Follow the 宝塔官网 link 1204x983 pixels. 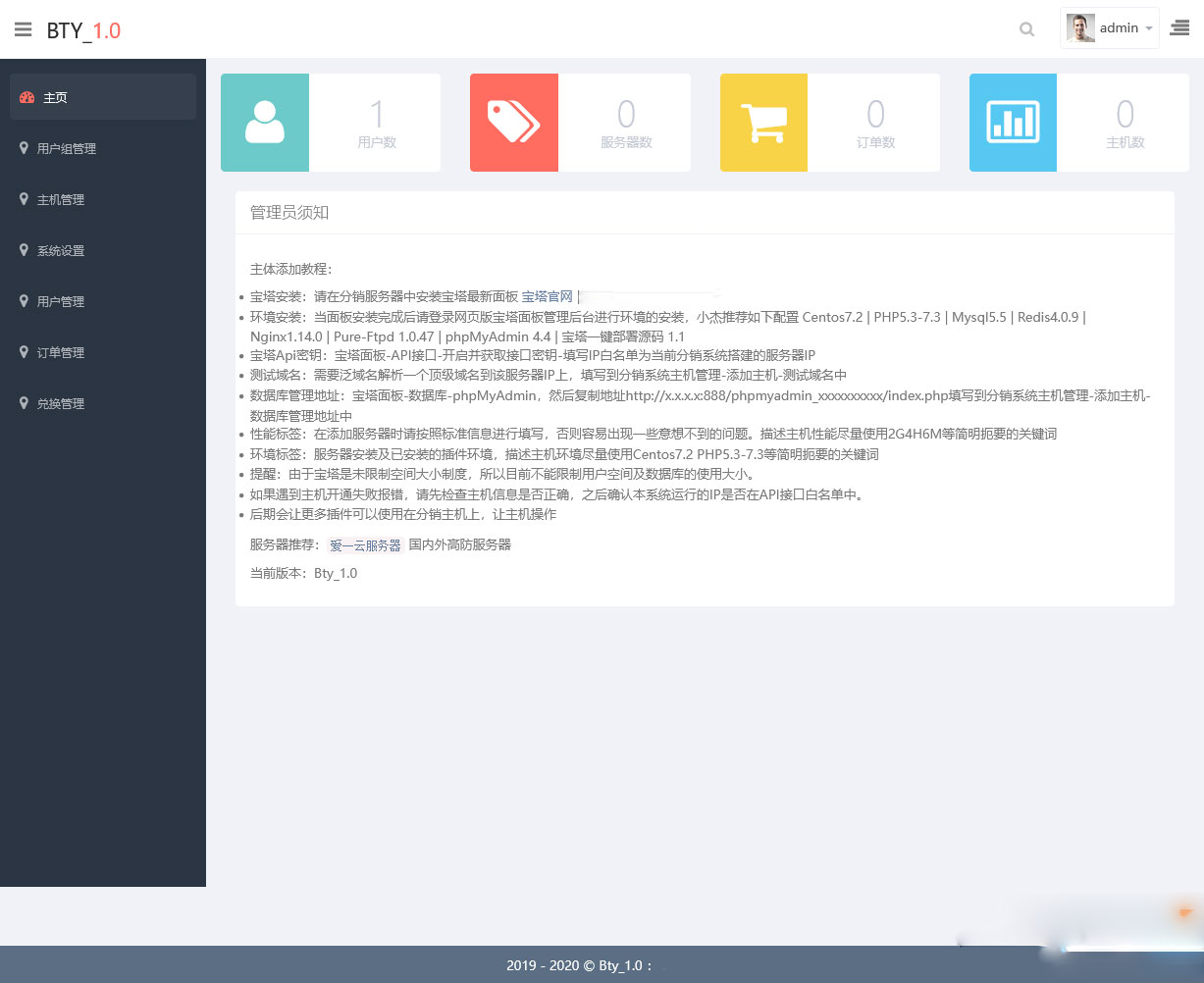click(547, 296)
